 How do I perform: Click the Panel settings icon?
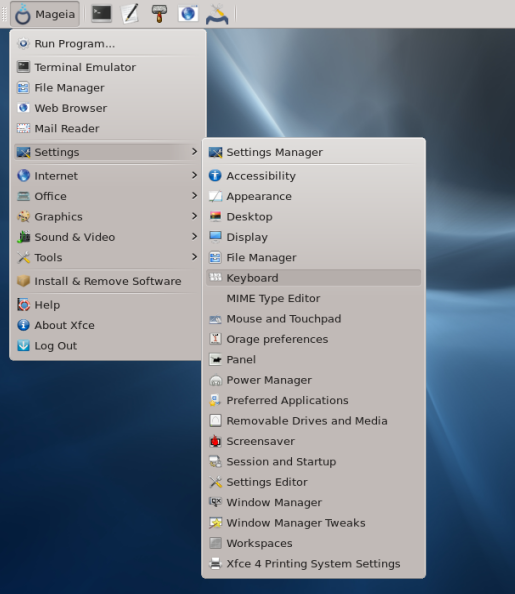(215, 360)
